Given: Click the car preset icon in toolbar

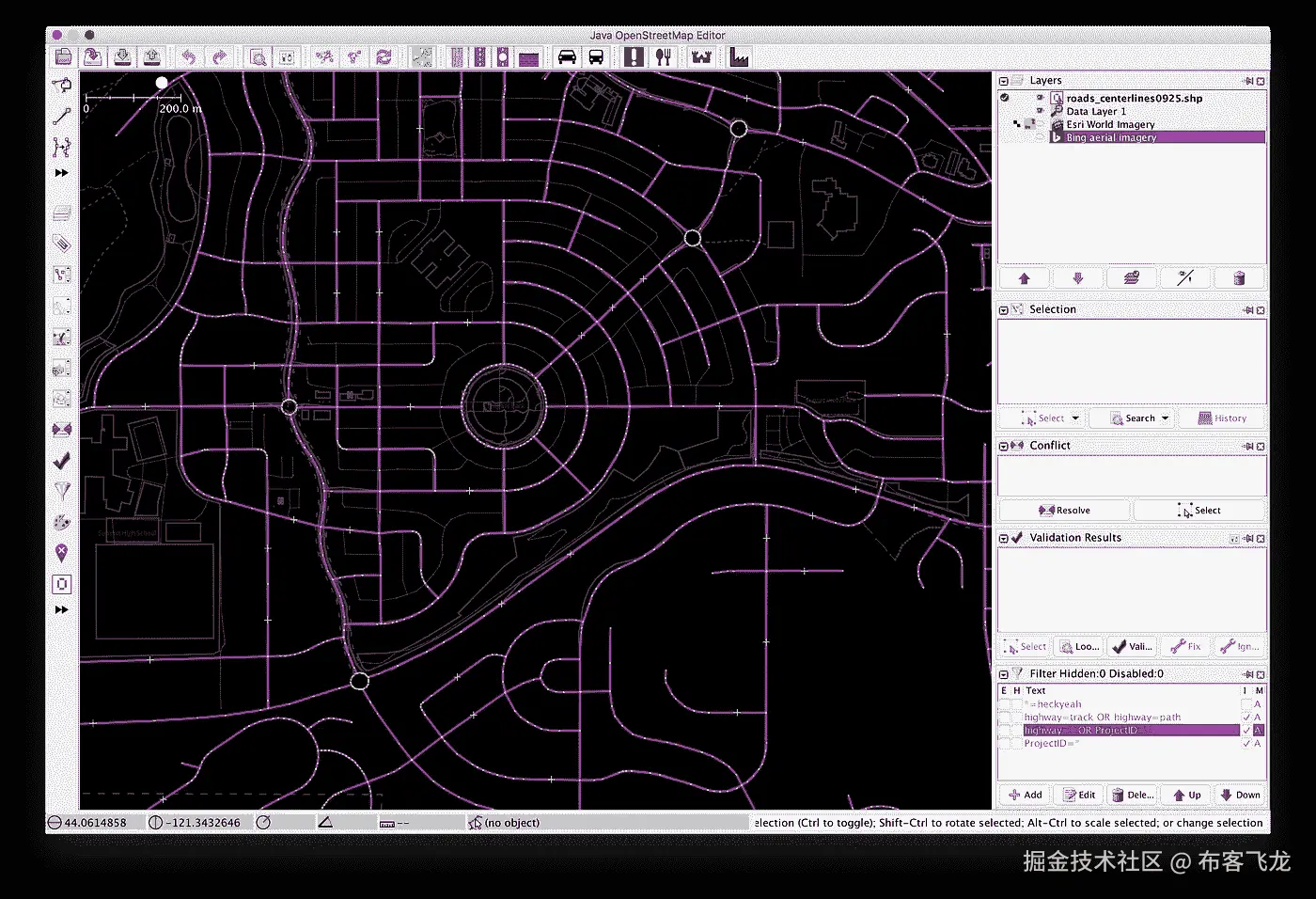Looking at the screenshot, I should (x=566, y=57).
